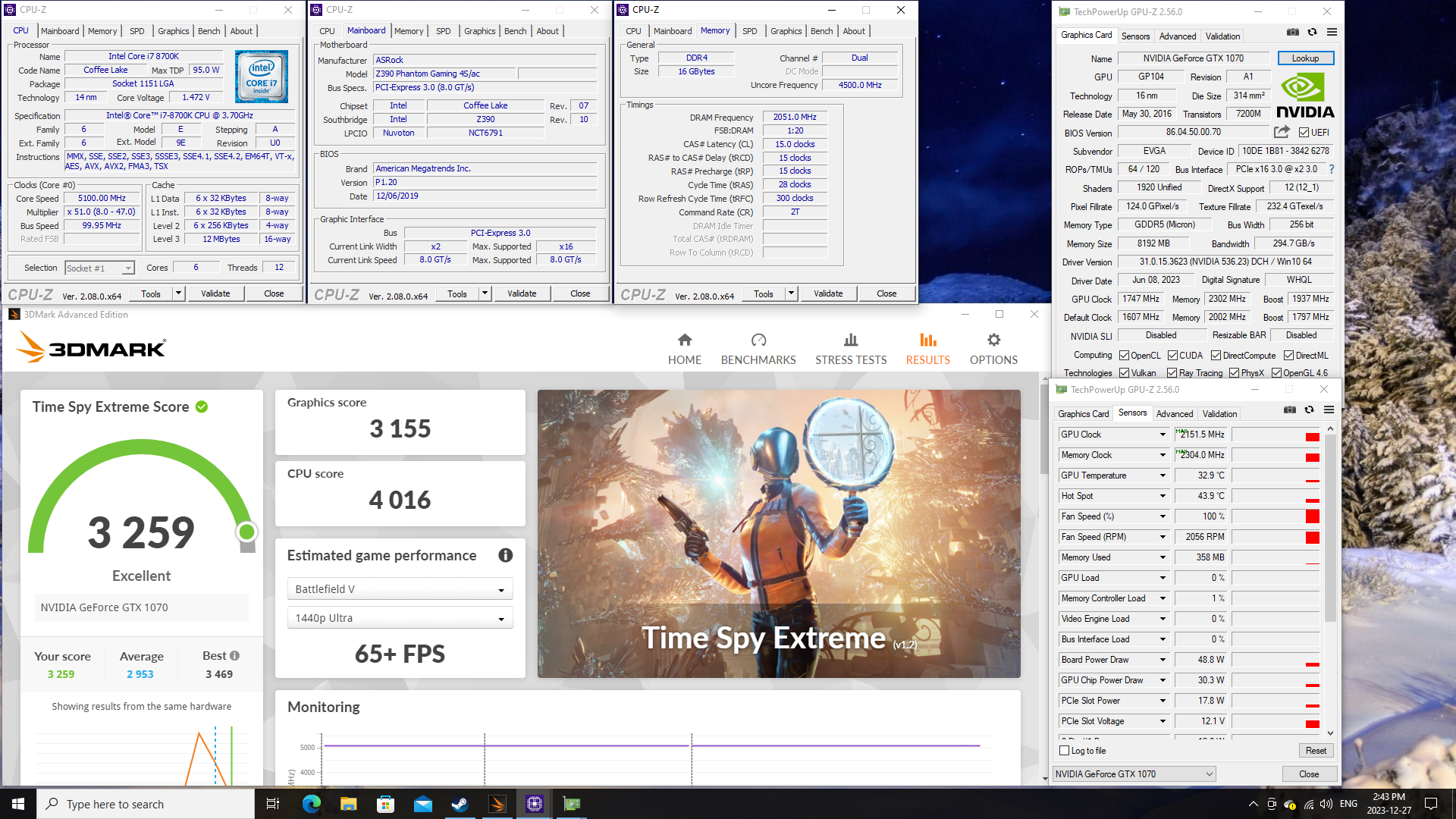Click Validate in first CPU-Z window
This screenshot has height=819, width=1456.
click(x=215, y=293)
